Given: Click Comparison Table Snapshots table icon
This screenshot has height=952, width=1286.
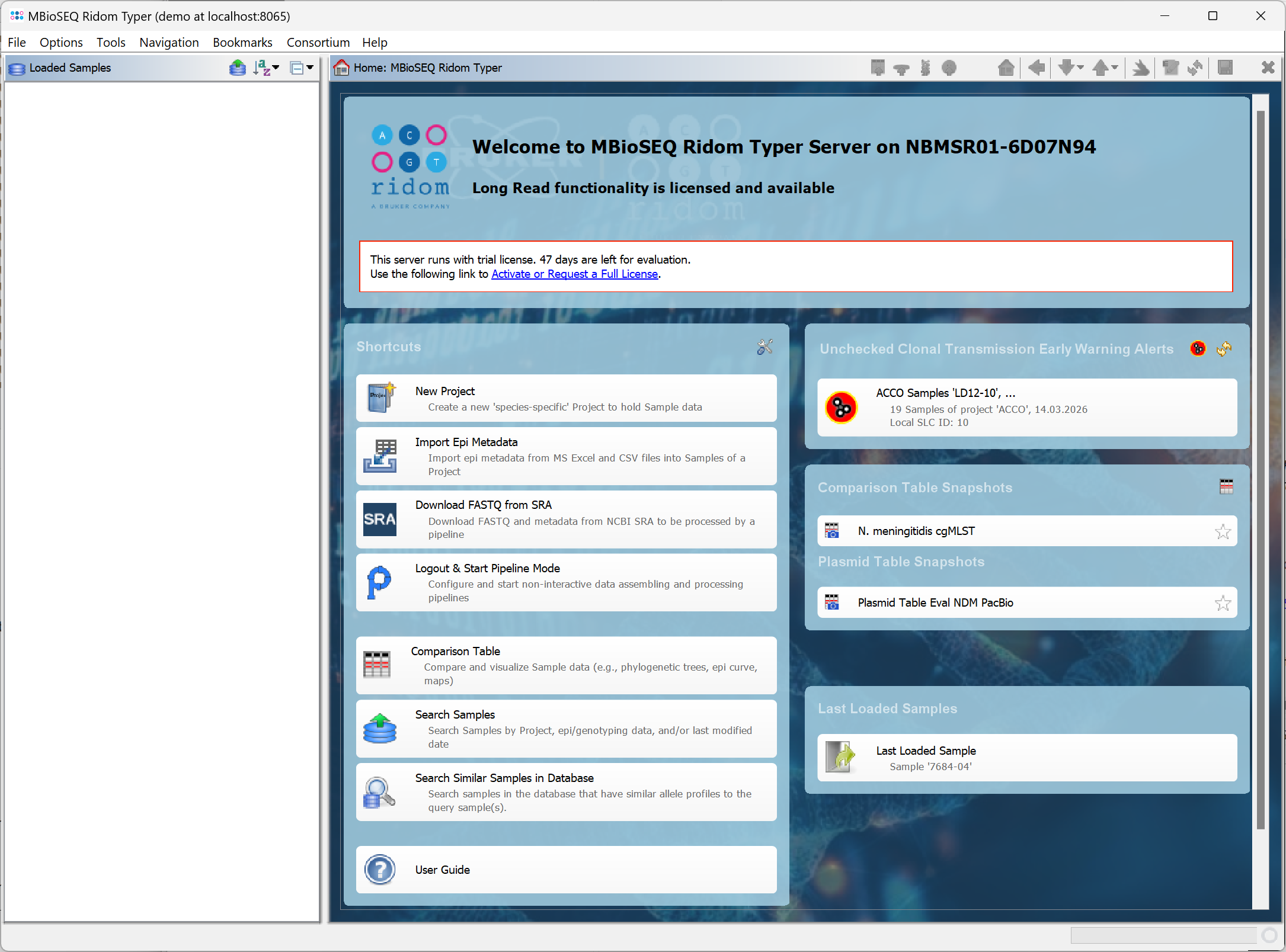Looking at the screenshot, I should [1226, 487].
